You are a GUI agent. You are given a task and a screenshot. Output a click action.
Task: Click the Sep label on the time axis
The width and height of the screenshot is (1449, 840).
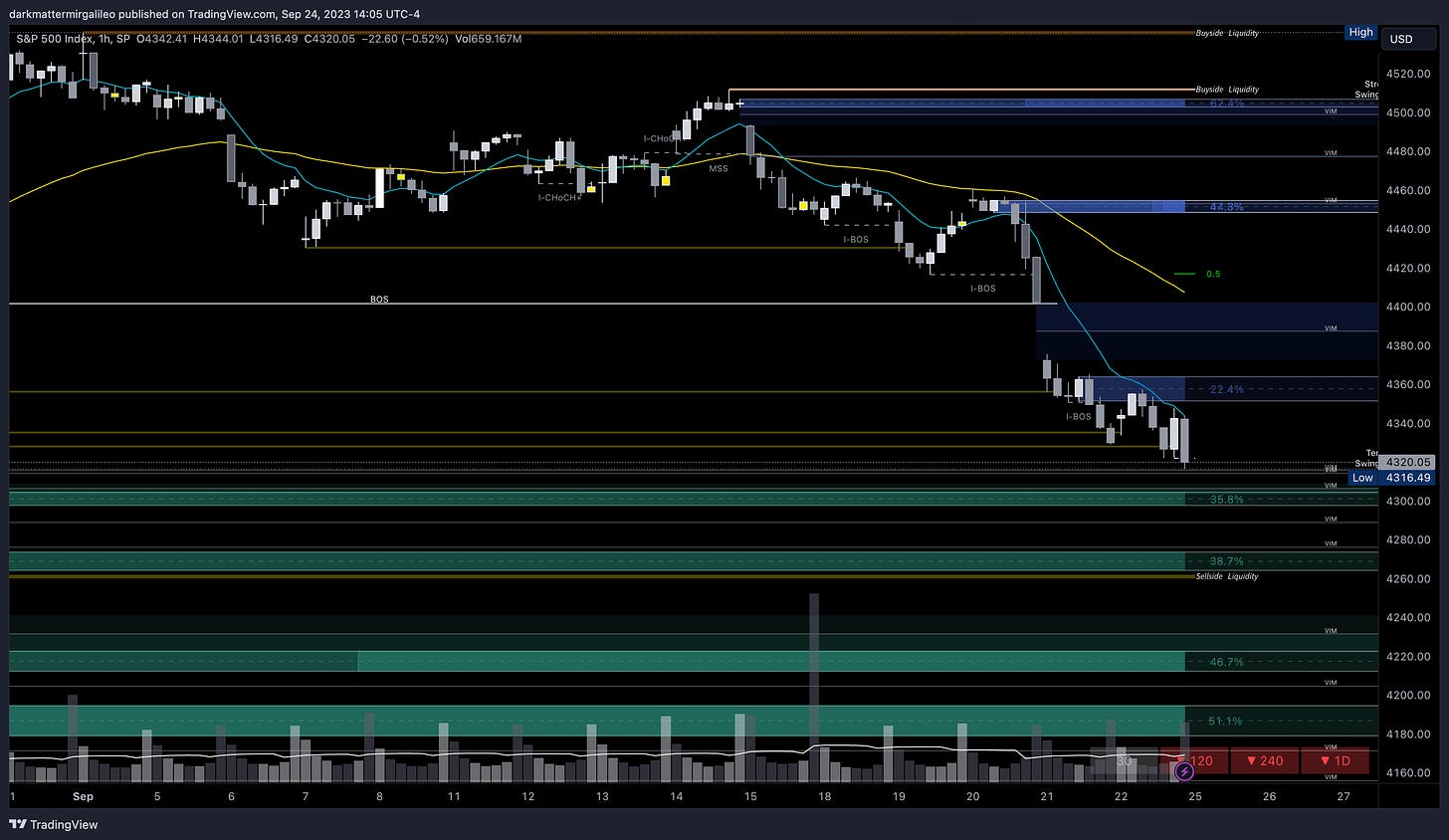[83, 796]
